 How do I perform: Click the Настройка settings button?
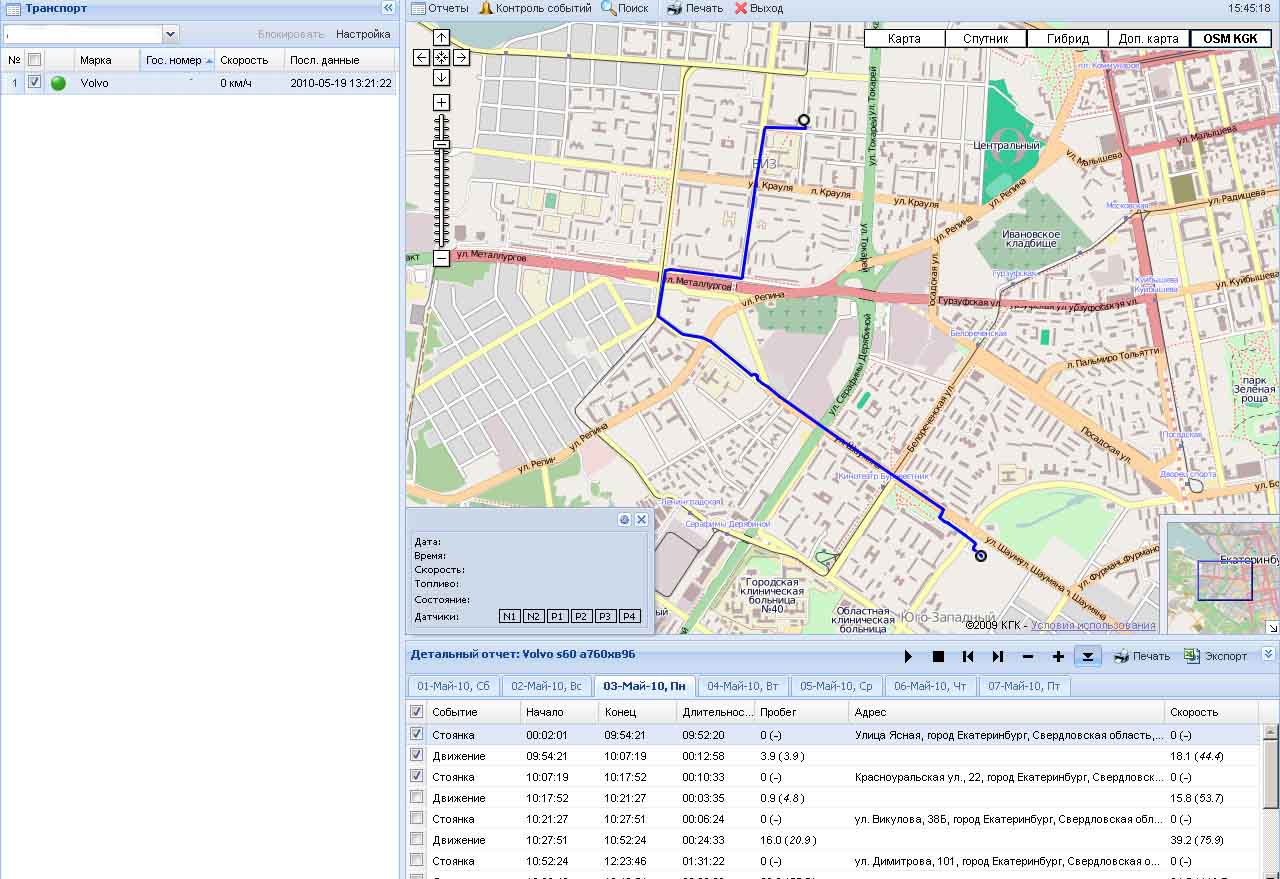[363, 34]
